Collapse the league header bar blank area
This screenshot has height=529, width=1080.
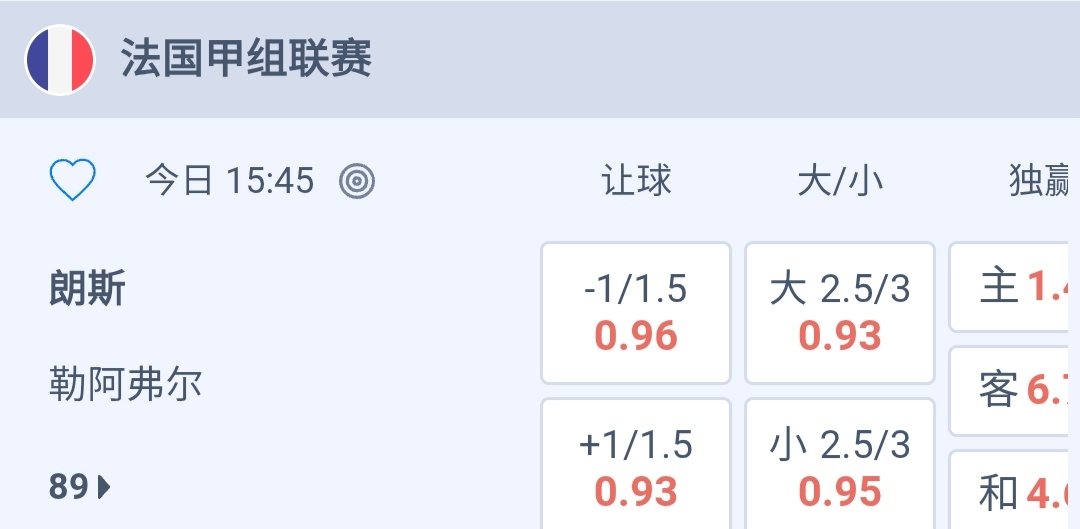click(x=720, y=60)
